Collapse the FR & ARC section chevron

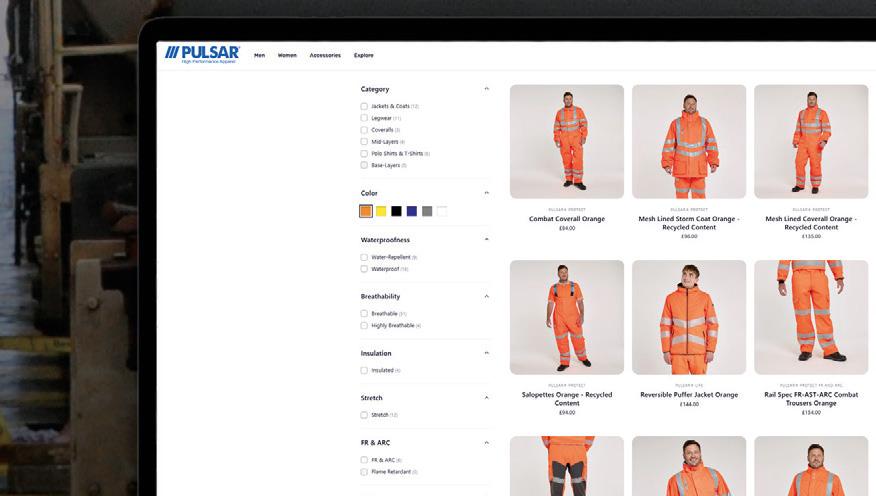(x=487, y=443)
